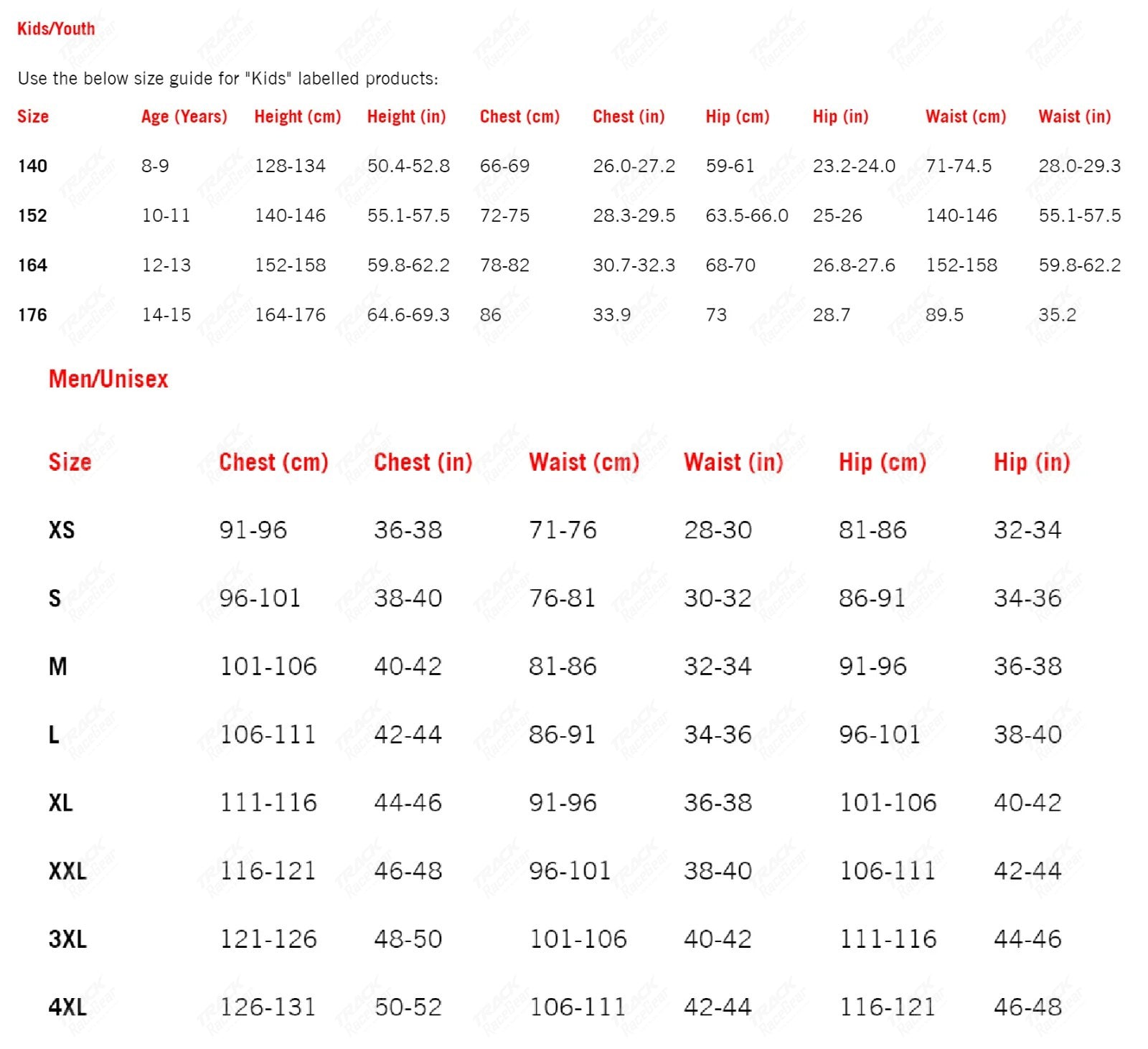This screenshot has height=1049, width=1148.
Task: Select the Age (Years) column header
Action: 184,116
